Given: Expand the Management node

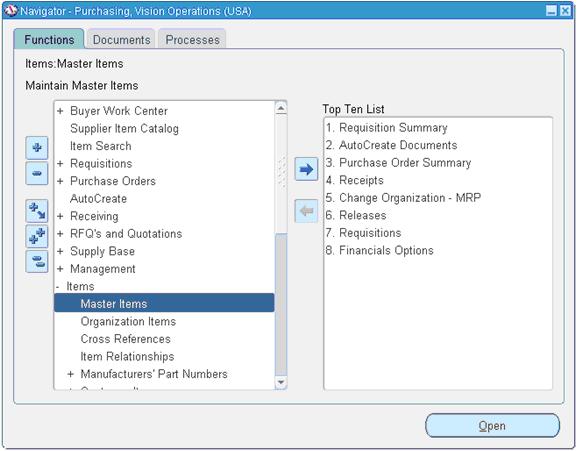Looking at the screenshot, I should pyautogui.click(x=60, y=269).
